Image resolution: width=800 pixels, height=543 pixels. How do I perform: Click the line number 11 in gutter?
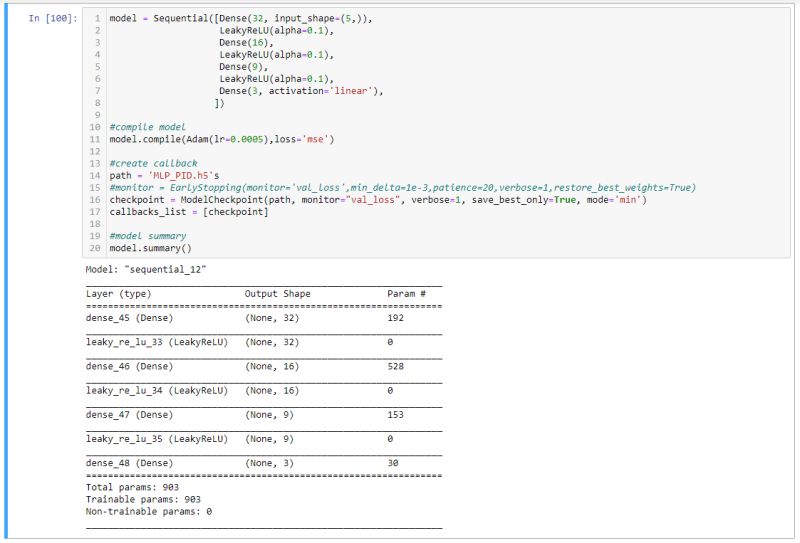pos(95,139)
